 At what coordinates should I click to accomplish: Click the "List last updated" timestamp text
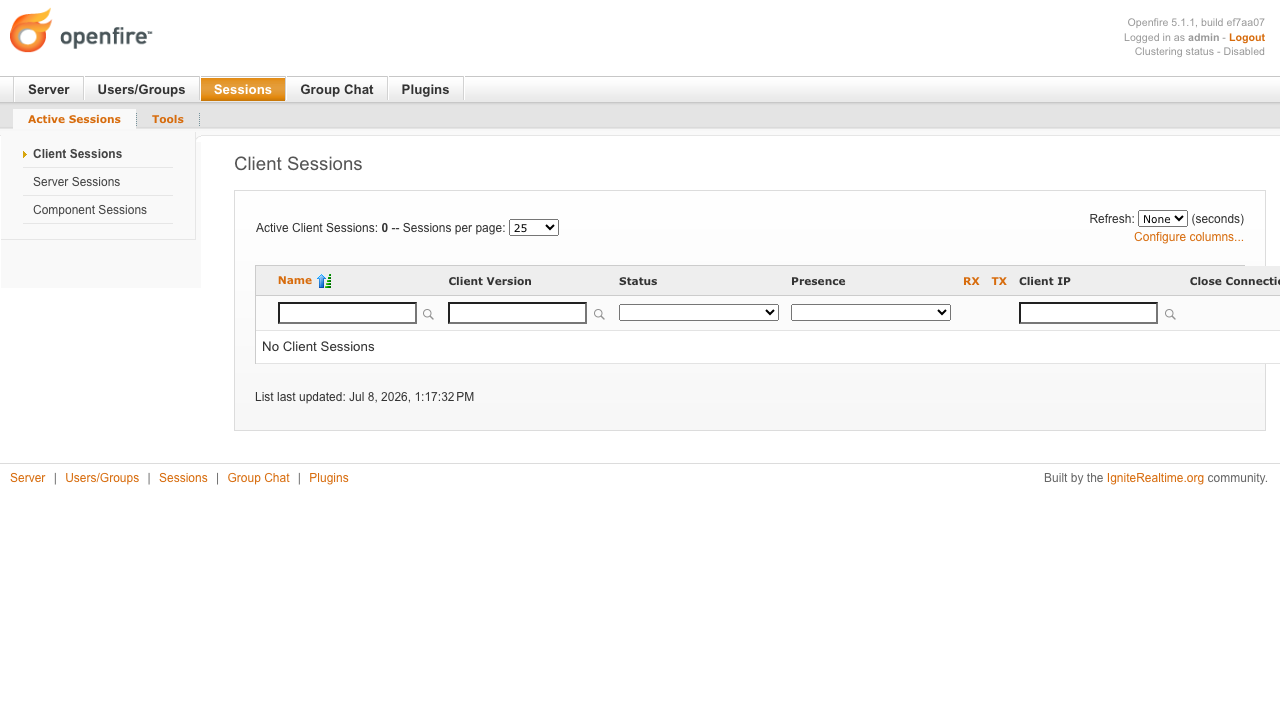click(x=365, y=397)
